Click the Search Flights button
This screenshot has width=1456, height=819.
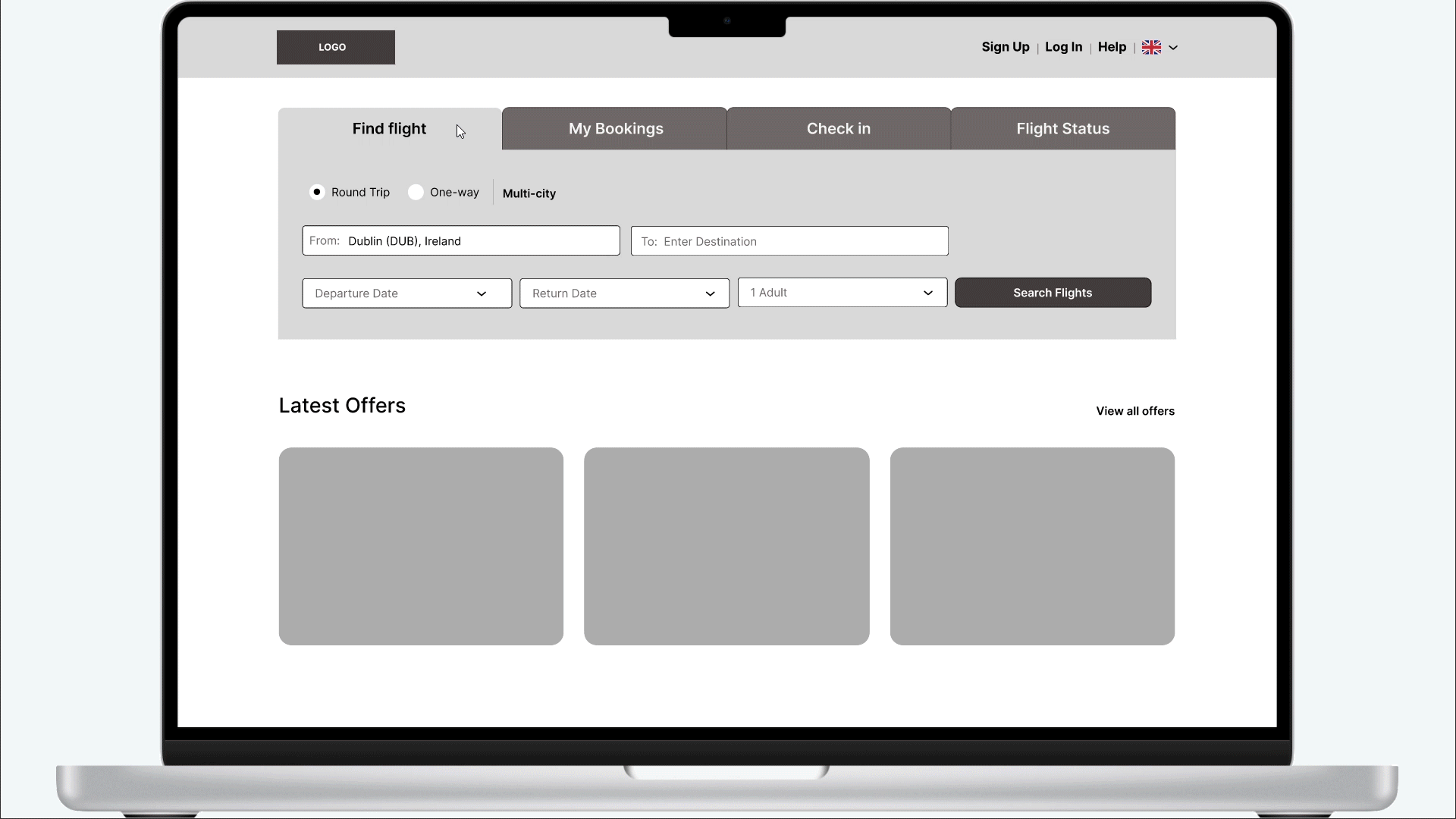[x=1053, y=292]
